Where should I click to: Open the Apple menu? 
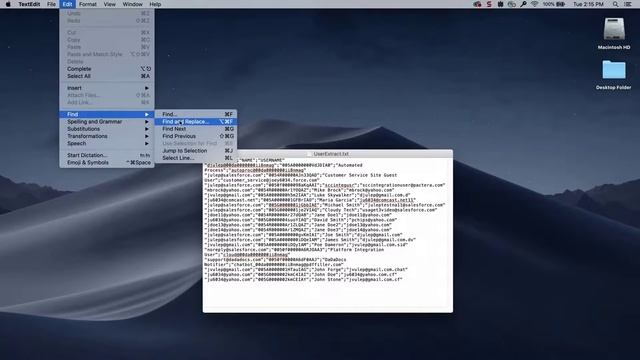click(8, 4)
